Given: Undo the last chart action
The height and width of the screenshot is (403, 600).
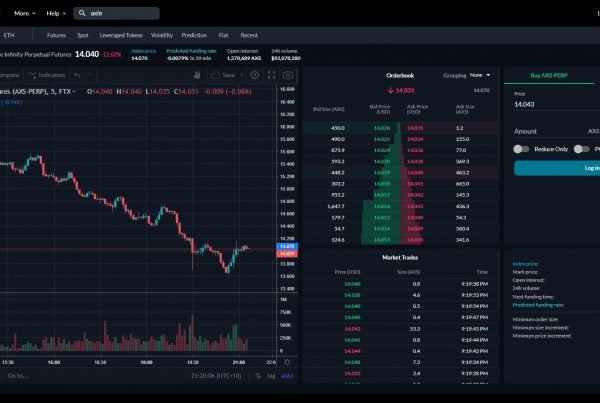Looking at the screenshot, I should (77, 75).
